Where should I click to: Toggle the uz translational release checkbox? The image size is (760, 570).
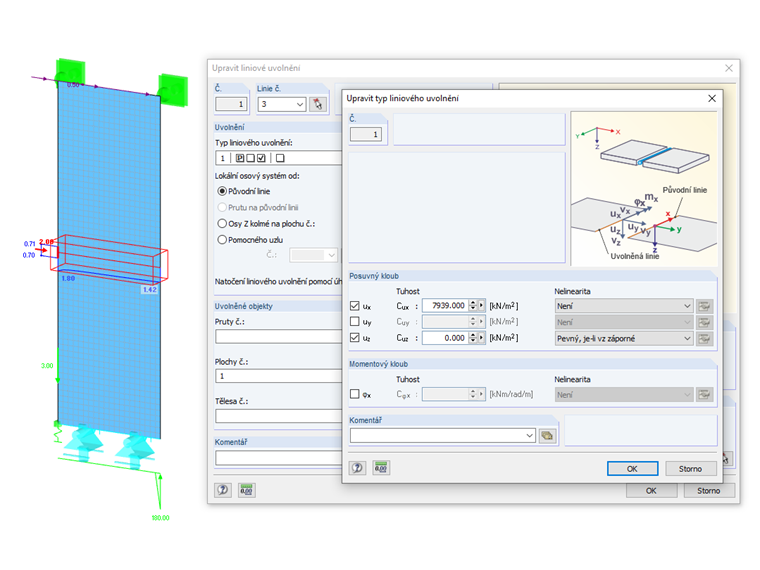click(x=354, y=337)
